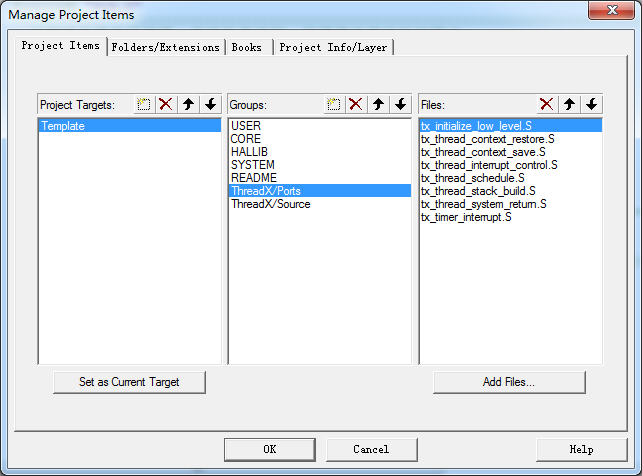The width and height of the screenshot is (642, 476).
Task: Delete the selected project target
Action: pyautogui.click(x=166, y=104)
